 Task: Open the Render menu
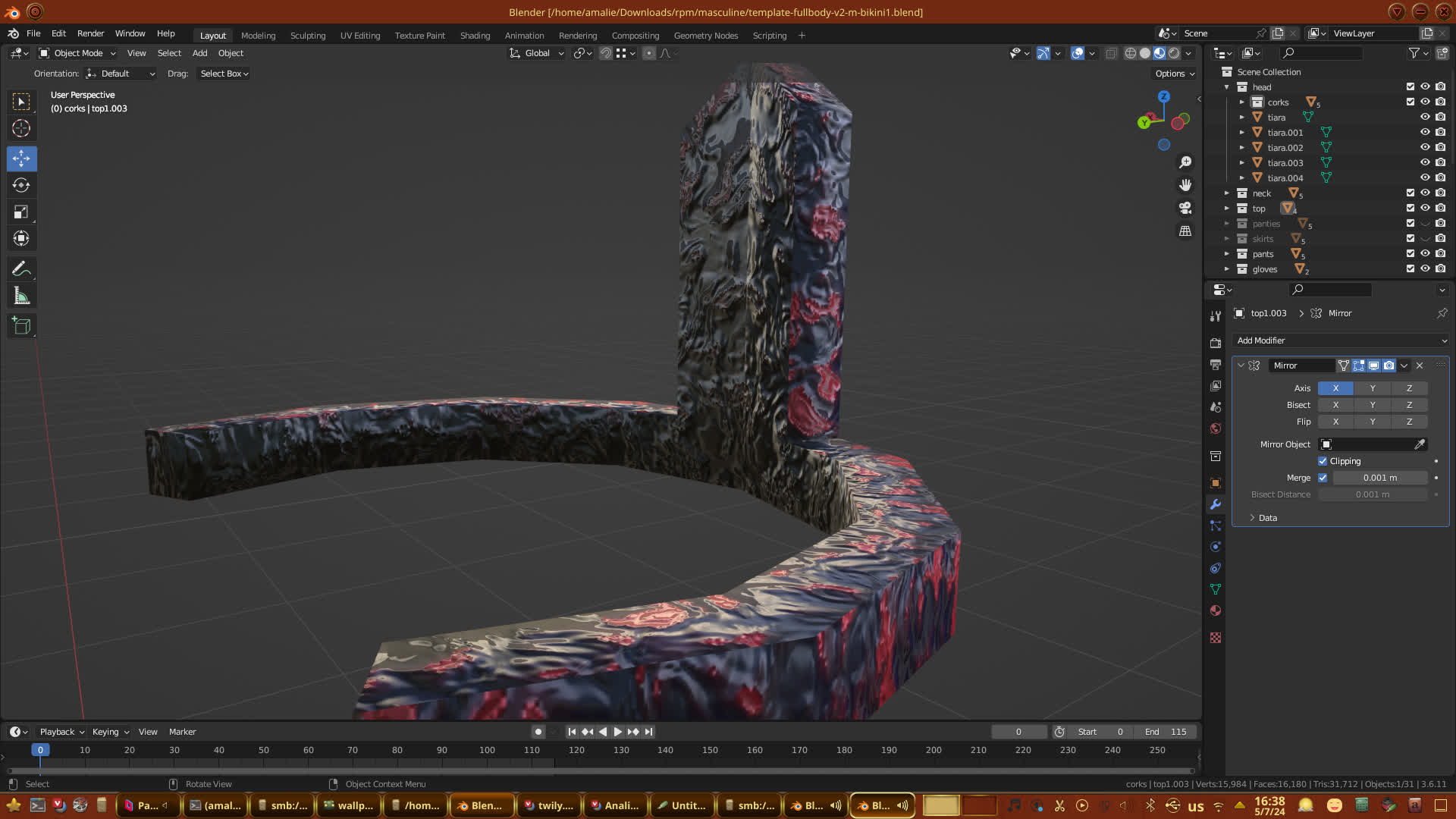point(90,33)
